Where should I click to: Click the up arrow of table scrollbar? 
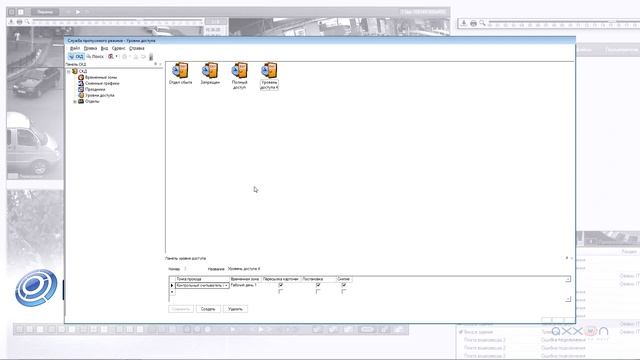click(568, 279)
